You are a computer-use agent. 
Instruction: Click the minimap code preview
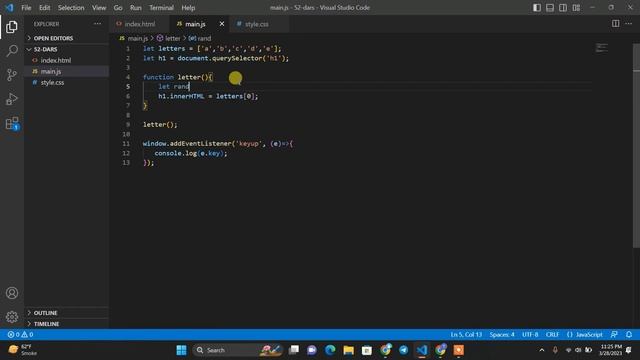(602, 48)
